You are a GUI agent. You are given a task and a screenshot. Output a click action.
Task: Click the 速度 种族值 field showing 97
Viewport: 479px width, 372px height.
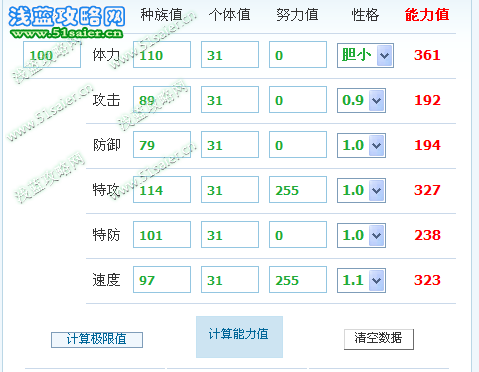pyautogui.click(x=162, y=280)
